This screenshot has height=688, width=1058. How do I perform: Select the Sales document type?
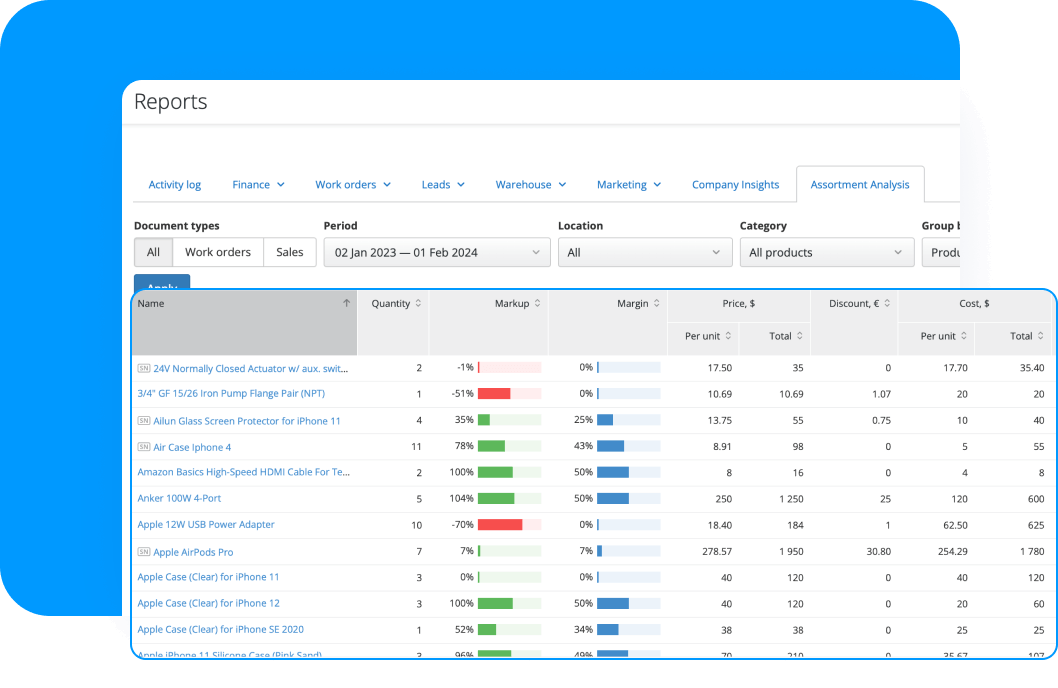point(290,252)
